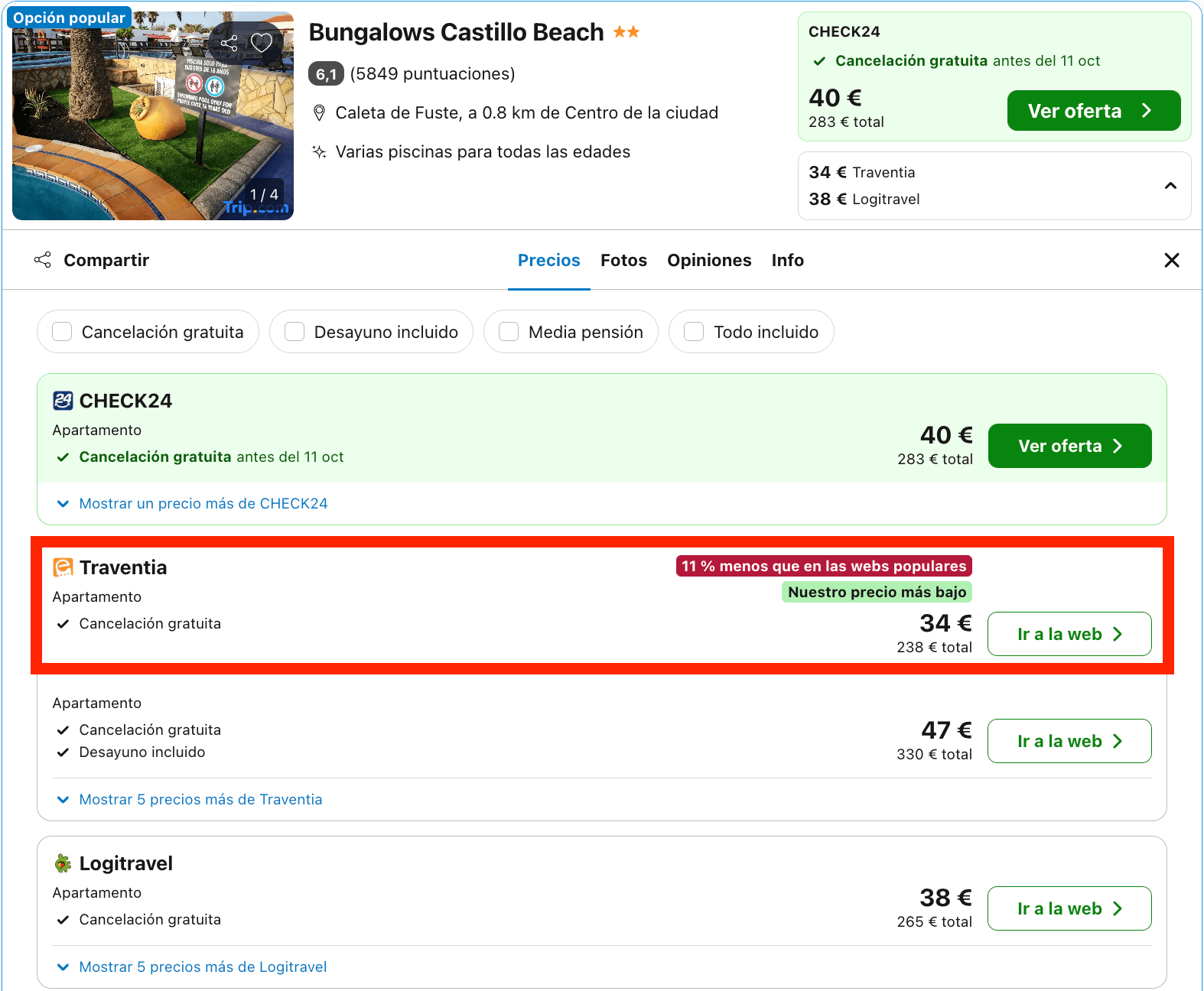Close the hotel details panel
Viewport: 1204px width, 991px height.
coord(1171,260)
